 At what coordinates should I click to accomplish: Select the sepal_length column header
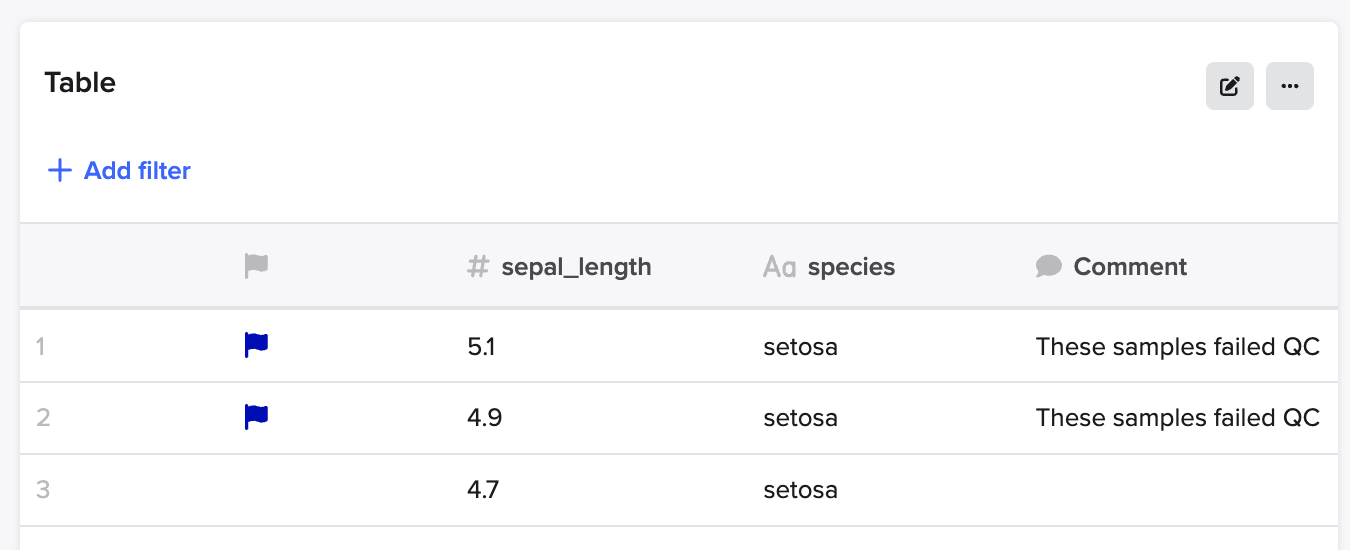pyautogui.click(x=576, y=267)
